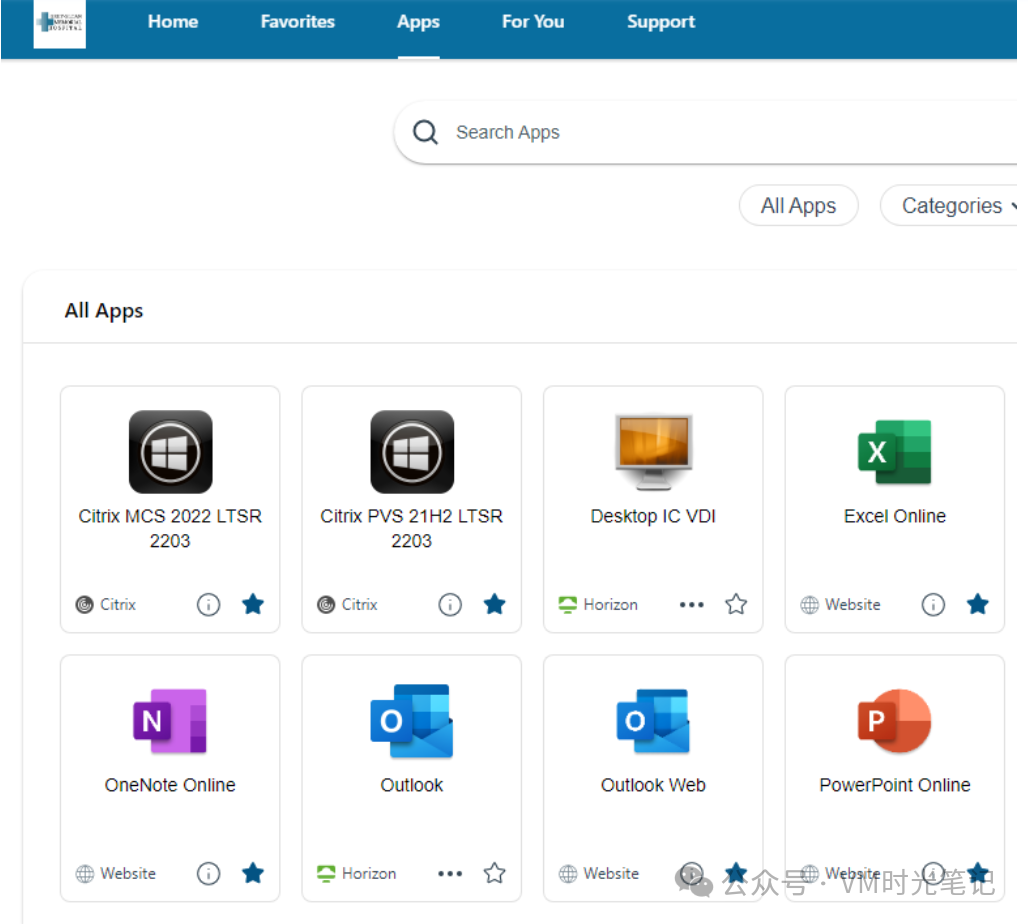Viewport: 1028px width, 924px height.
Task: Click the Citrix MCS 2022 LTSR 2203 title
Action: [x=170, y=529]
